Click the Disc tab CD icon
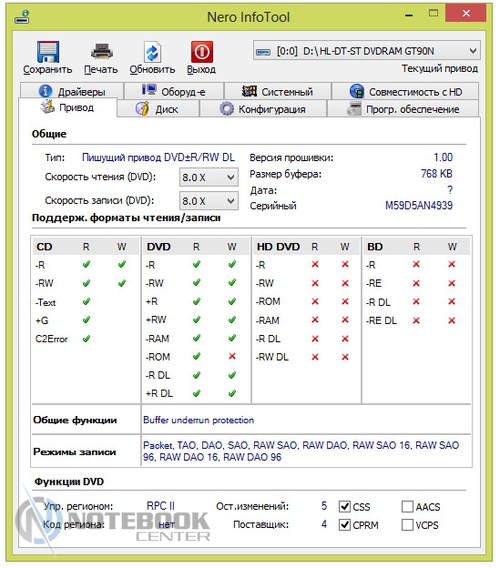Screen dimensions: 500x568 pyautogui.click(x=142, y=109)
